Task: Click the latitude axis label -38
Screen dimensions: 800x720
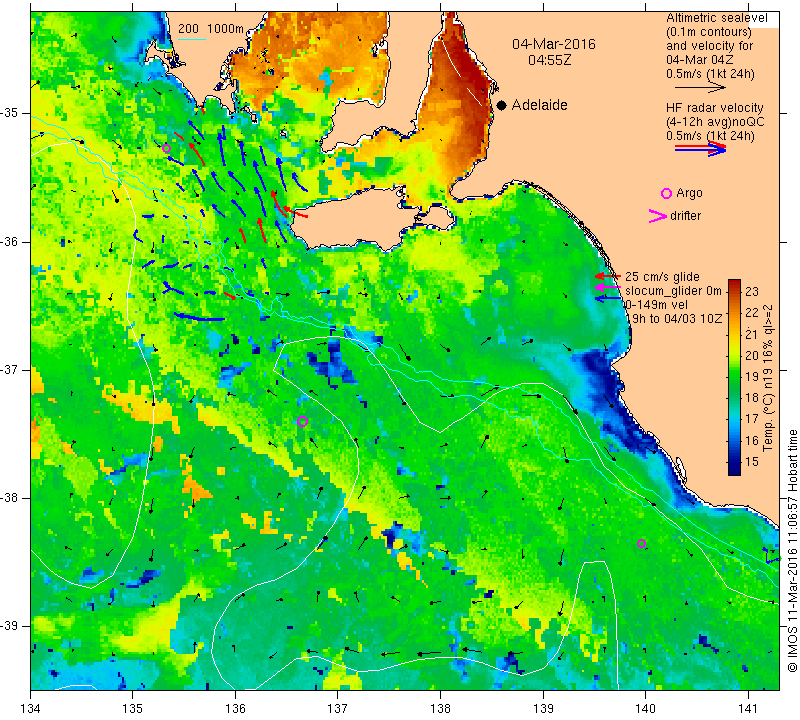Action: (9, 498)
